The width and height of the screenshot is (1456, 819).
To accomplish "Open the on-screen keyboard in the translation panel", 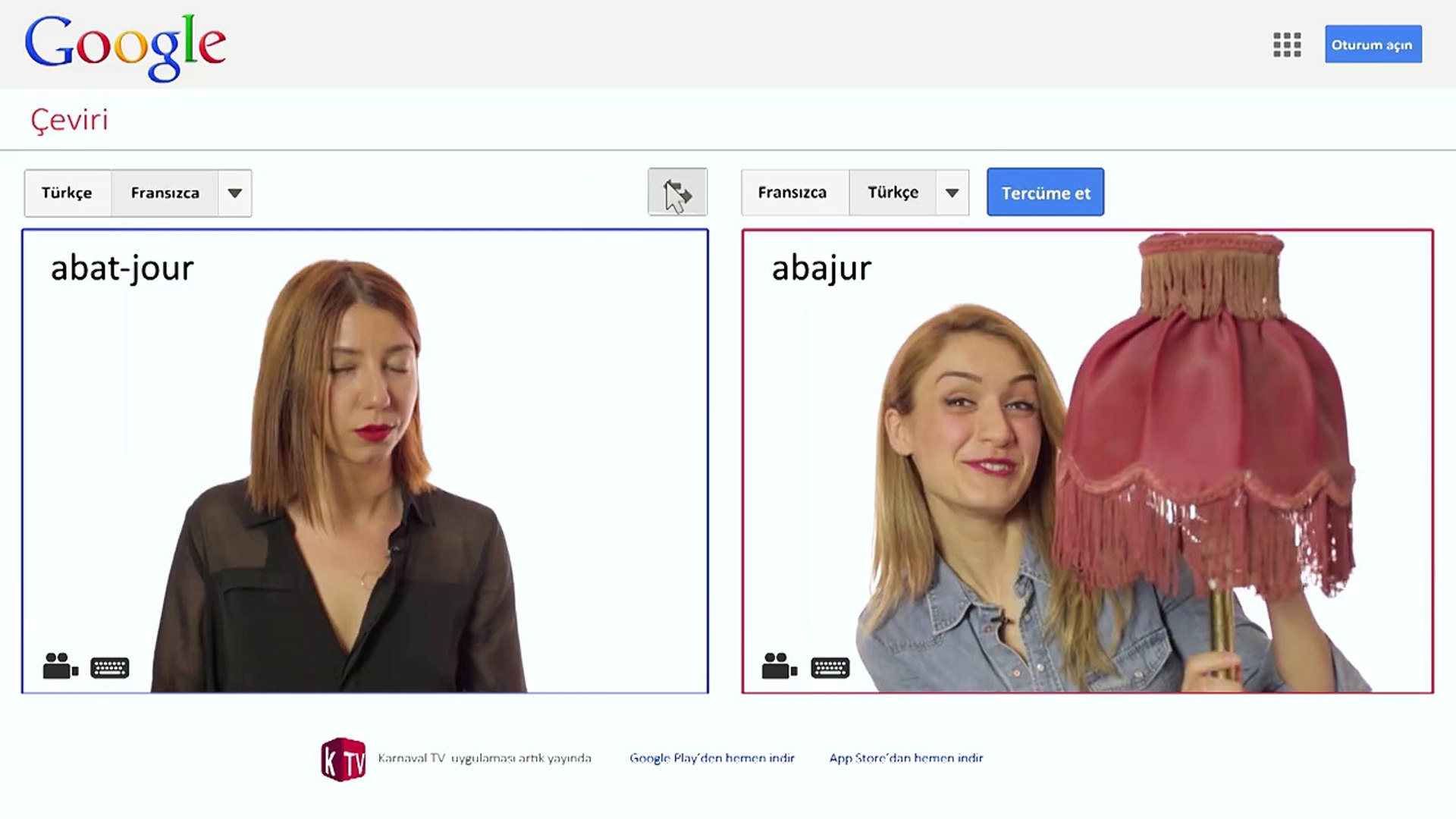I will click(829, 667).
